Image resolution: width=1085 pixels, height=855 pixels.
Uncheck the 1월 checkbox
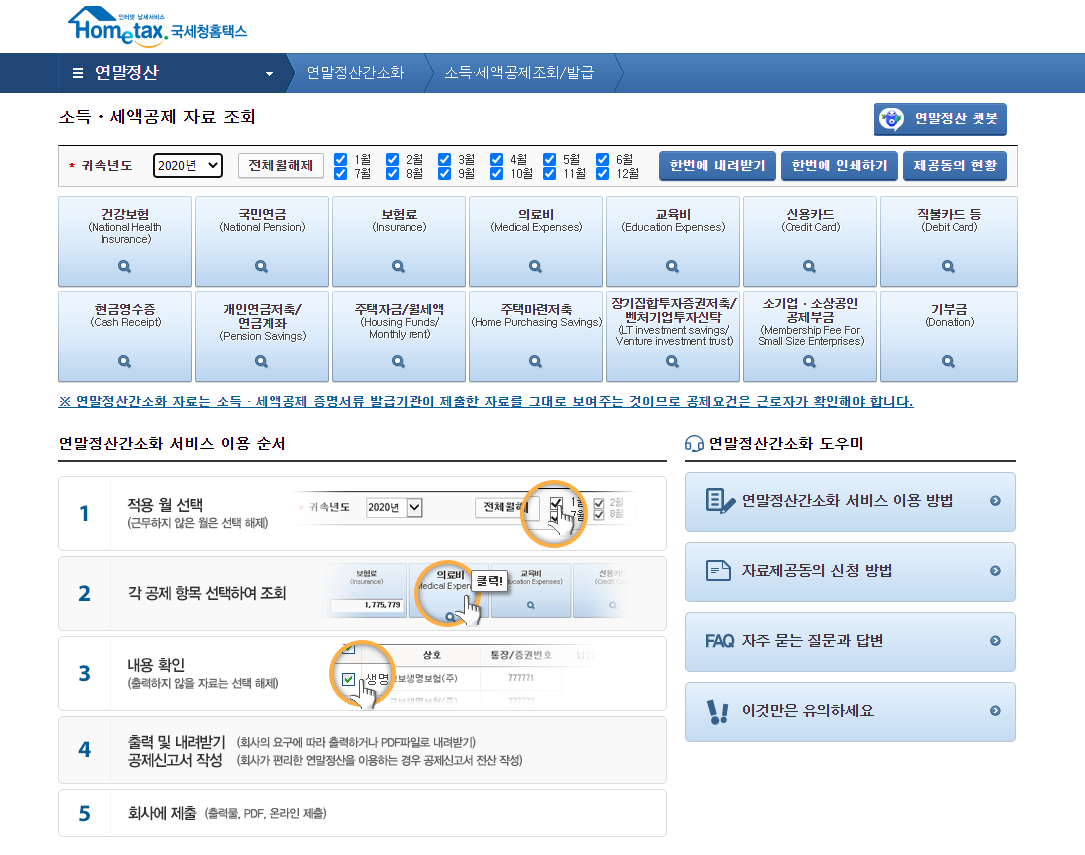tap(340, 159)
